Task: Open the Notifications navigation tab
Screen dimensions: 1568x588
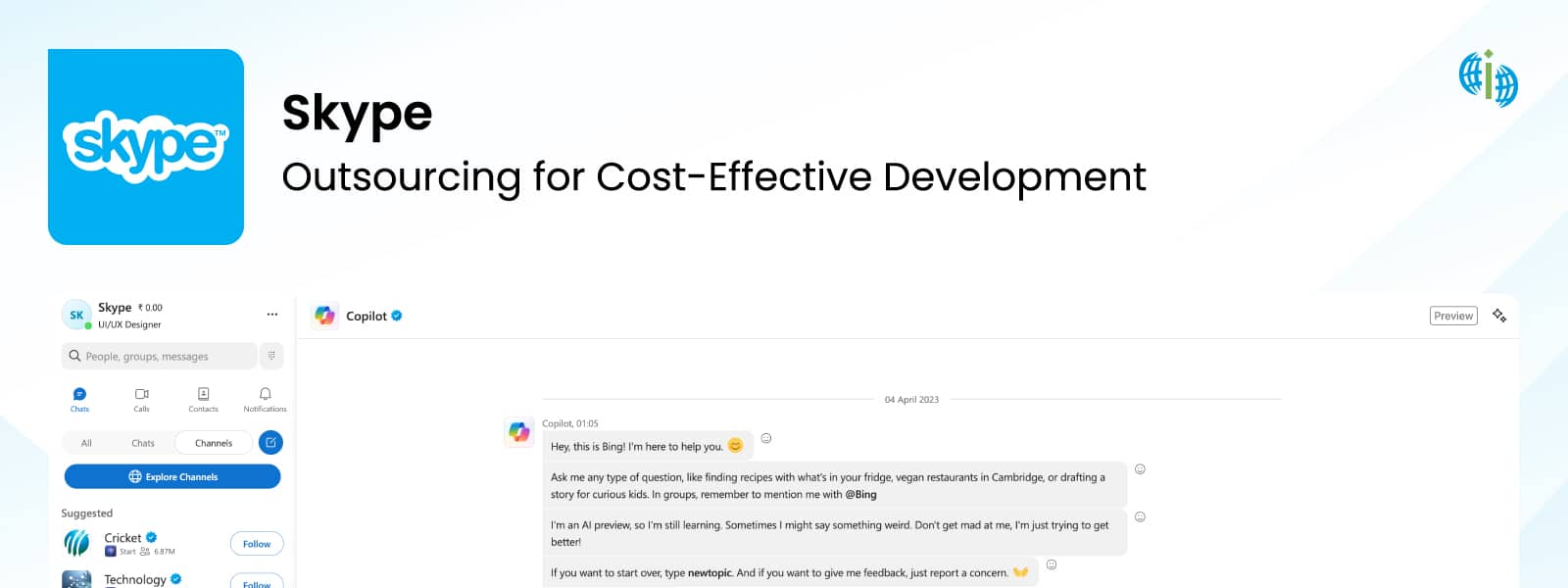Action: (265, 399)
